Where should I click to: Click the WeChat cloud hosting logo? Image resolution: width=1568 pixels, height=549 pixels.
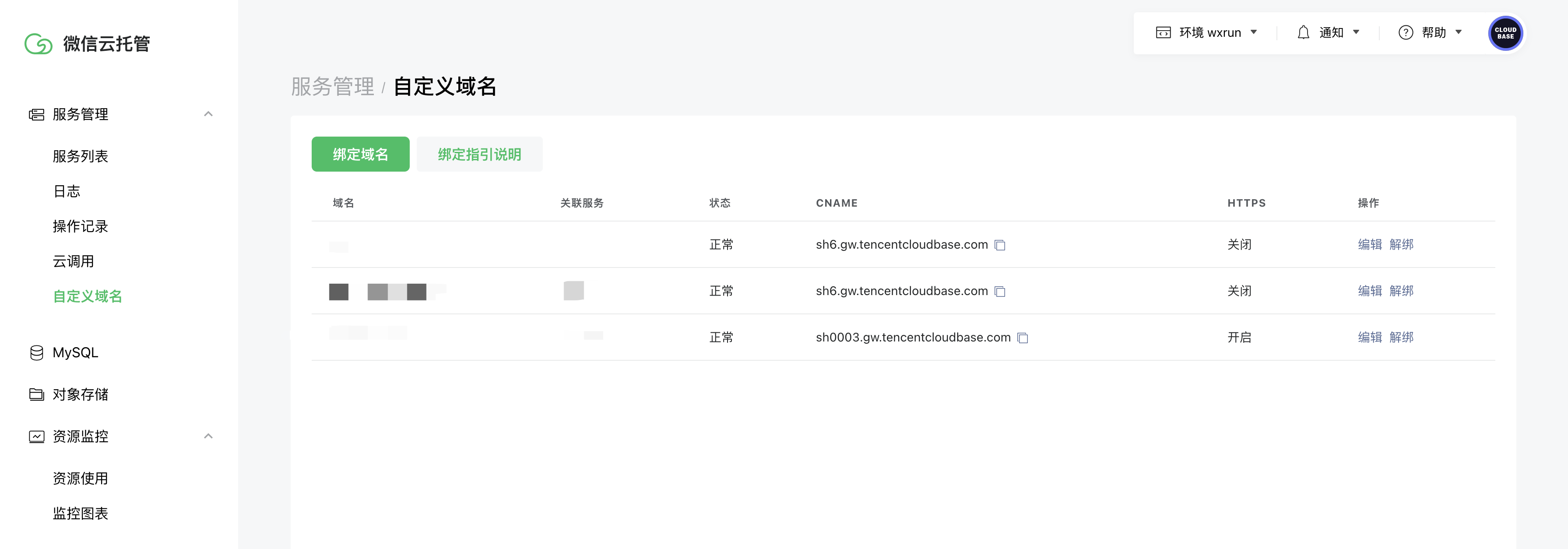point(39,44)
